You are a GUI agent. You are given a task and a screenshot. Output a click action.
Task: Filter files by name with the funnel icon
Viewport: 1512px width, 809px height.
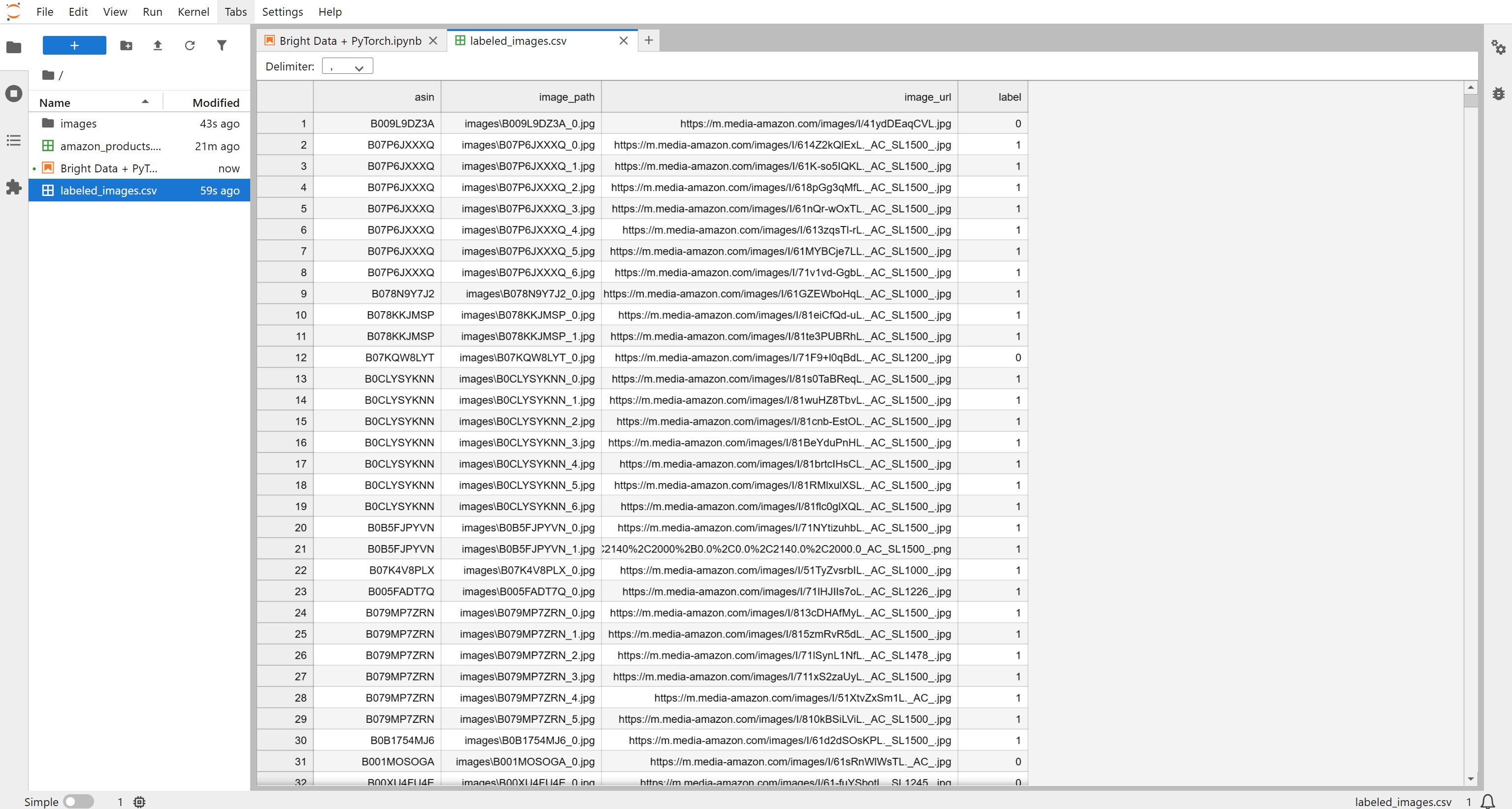click(221, 45)
